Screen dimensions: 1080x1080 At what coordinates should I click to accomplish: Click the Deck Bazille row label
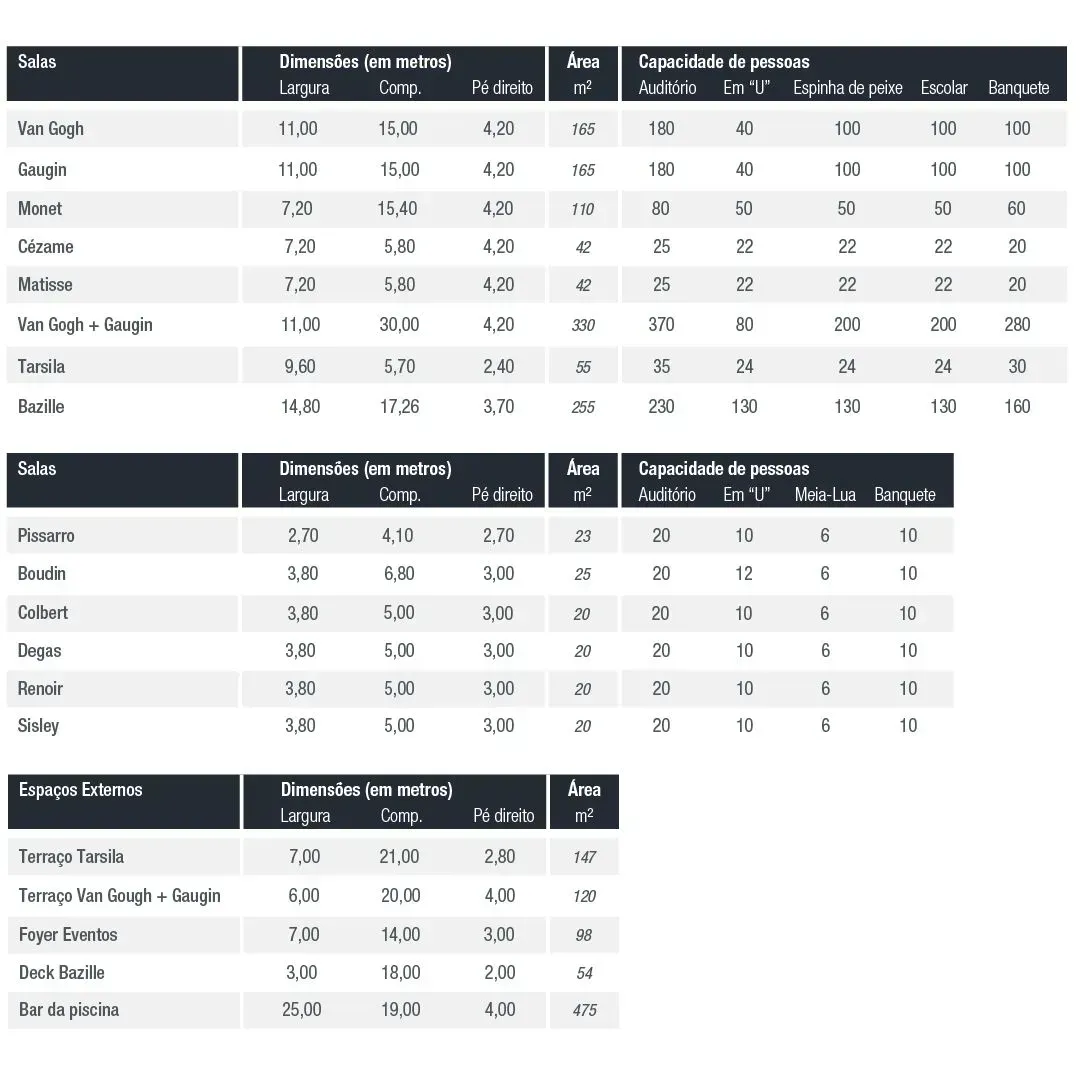point(61,973)
